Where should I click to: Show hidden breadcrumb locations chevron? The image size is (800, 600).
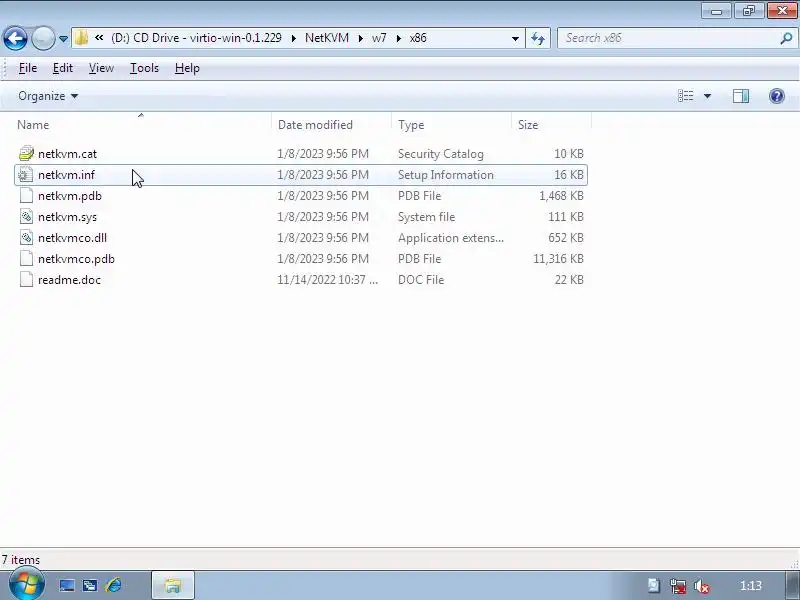tap(99, 38)
